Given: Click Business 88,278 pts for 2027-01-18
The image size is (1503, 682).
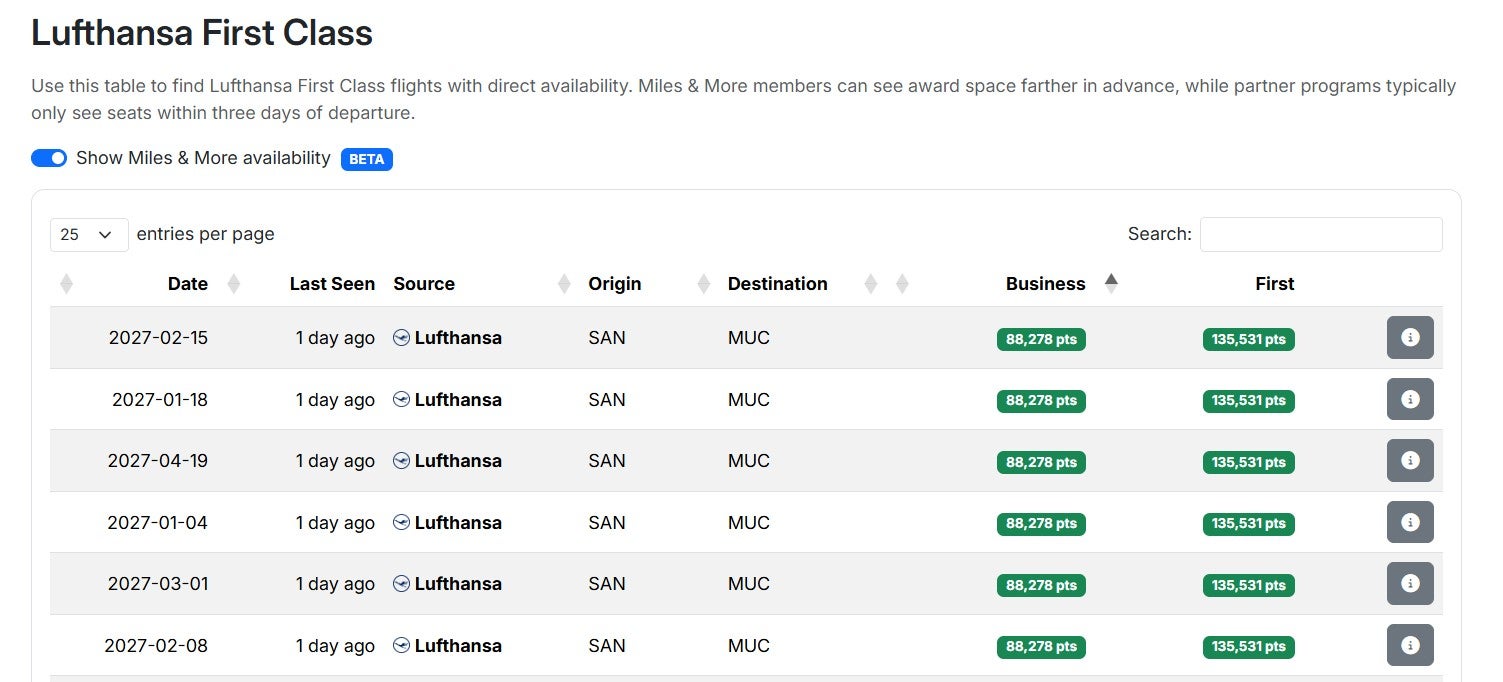Looking at the screenshot, I should click(x=1041, y=401).
